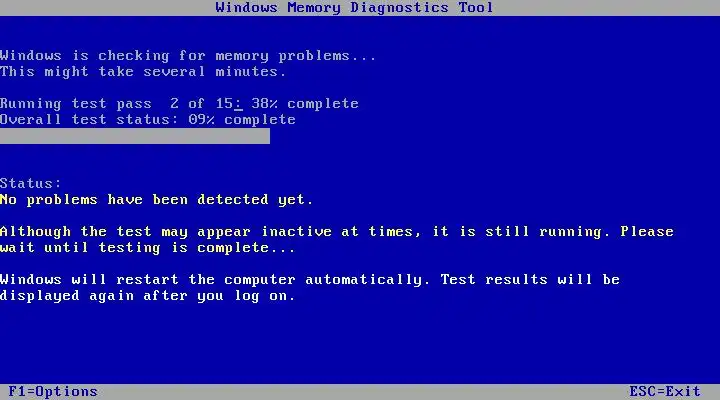Click 'Windows will restart the computer automatically' text

[215, 280]
